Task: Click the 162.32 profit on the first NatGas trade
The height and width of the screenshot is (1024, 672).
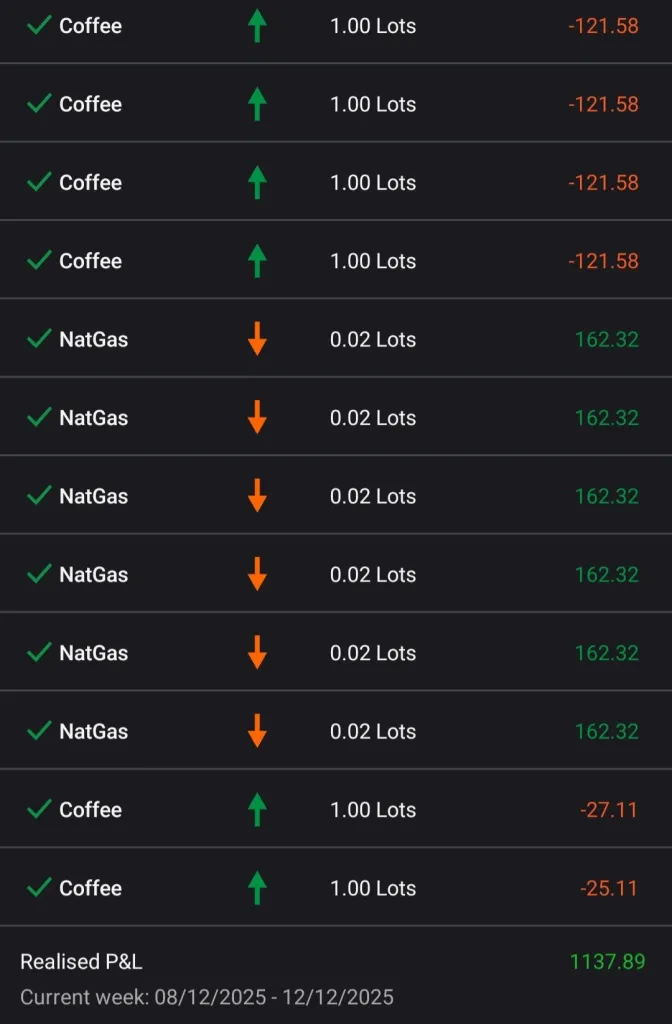Action: click(x=606, y=339)
